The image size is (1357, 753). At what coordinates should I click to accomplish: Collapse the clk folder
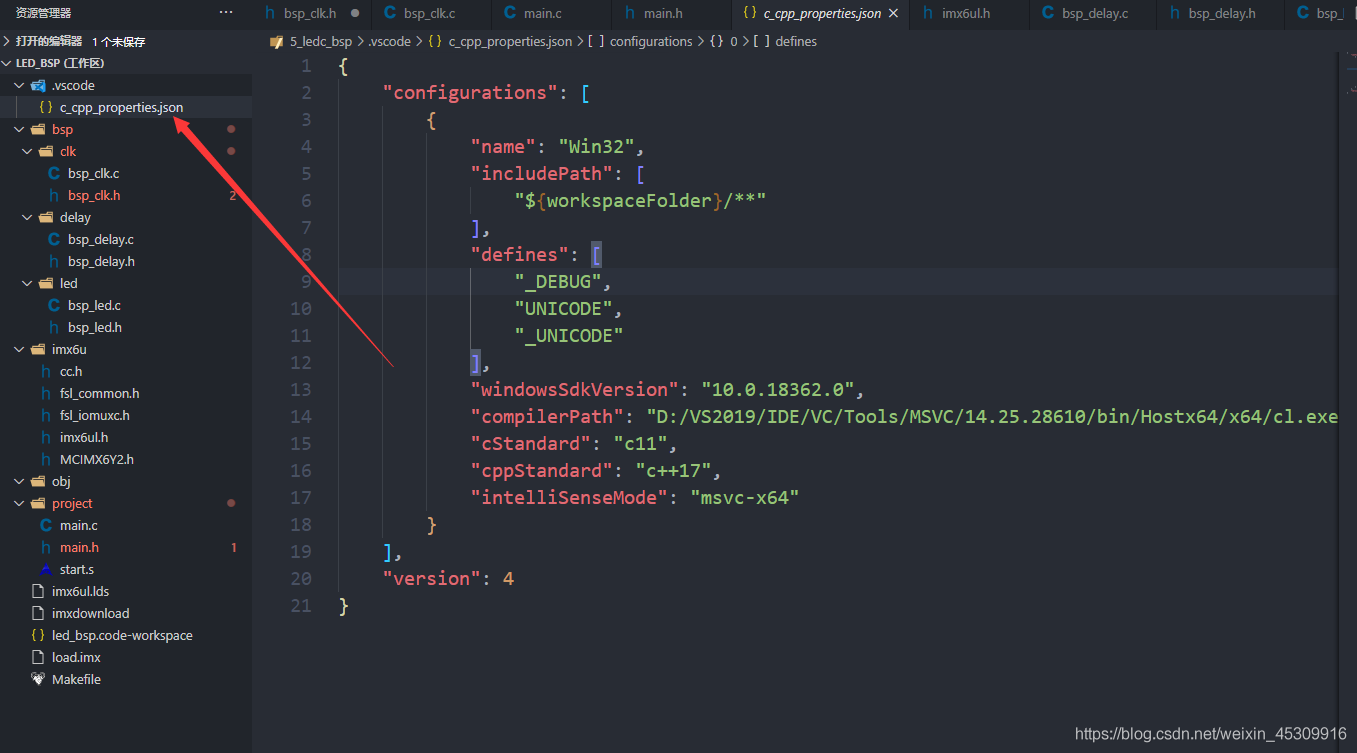(27, 151)
